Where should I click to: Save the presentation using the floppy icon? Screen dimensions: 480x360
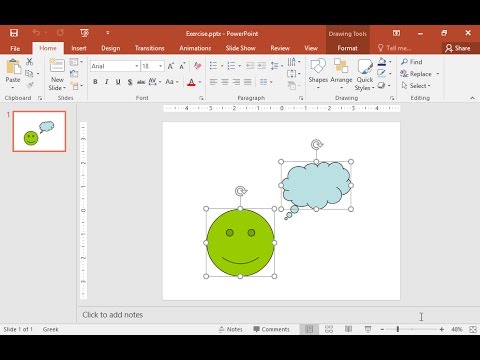[14, 33]
